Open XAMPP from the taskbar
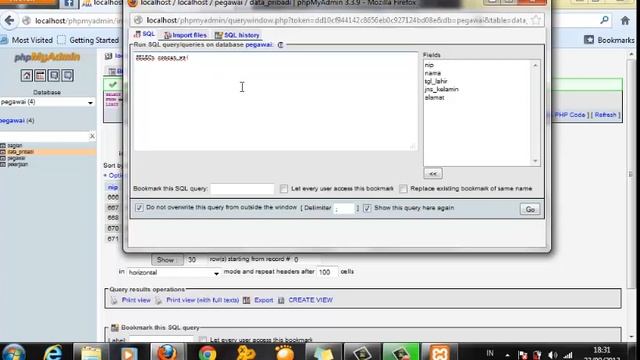 pos(439,353)
